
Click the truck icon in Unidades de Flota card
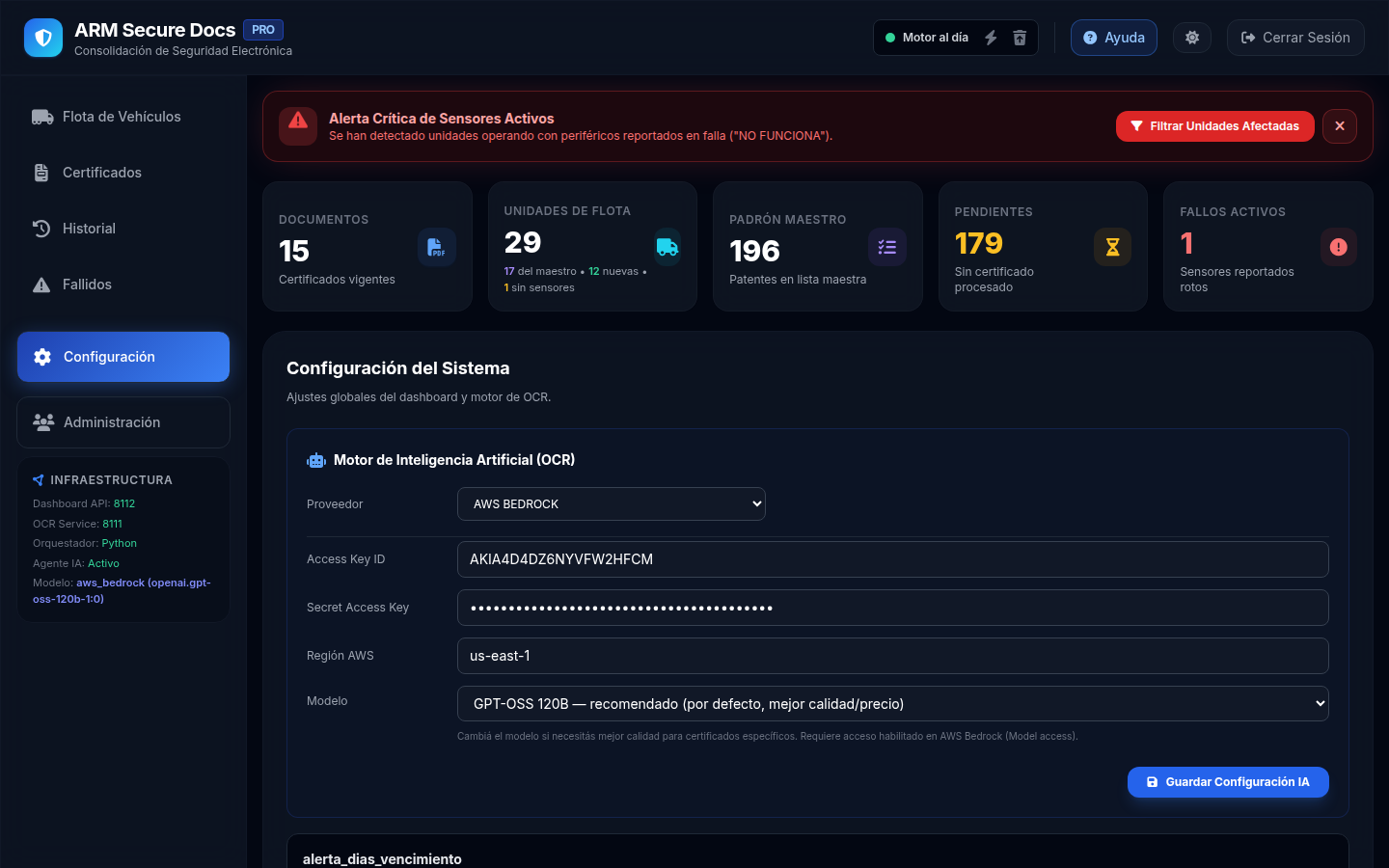pyautogui.click(x=667, y=247)
